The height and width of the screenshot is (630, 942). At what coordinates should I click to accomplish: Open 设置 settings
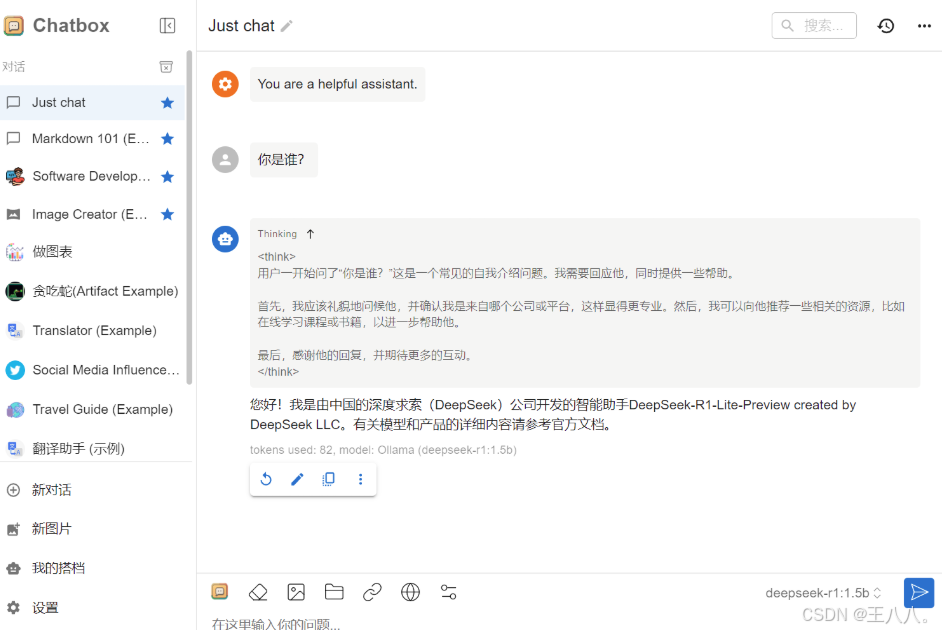[x=96, y=608]
